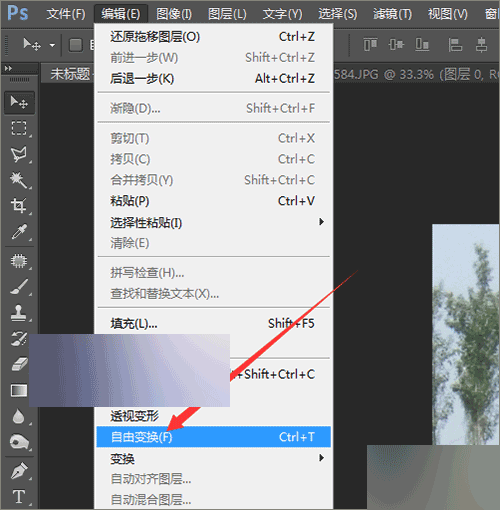Select the Patch healing tool

pyautogui.click(x=19, y=261)
